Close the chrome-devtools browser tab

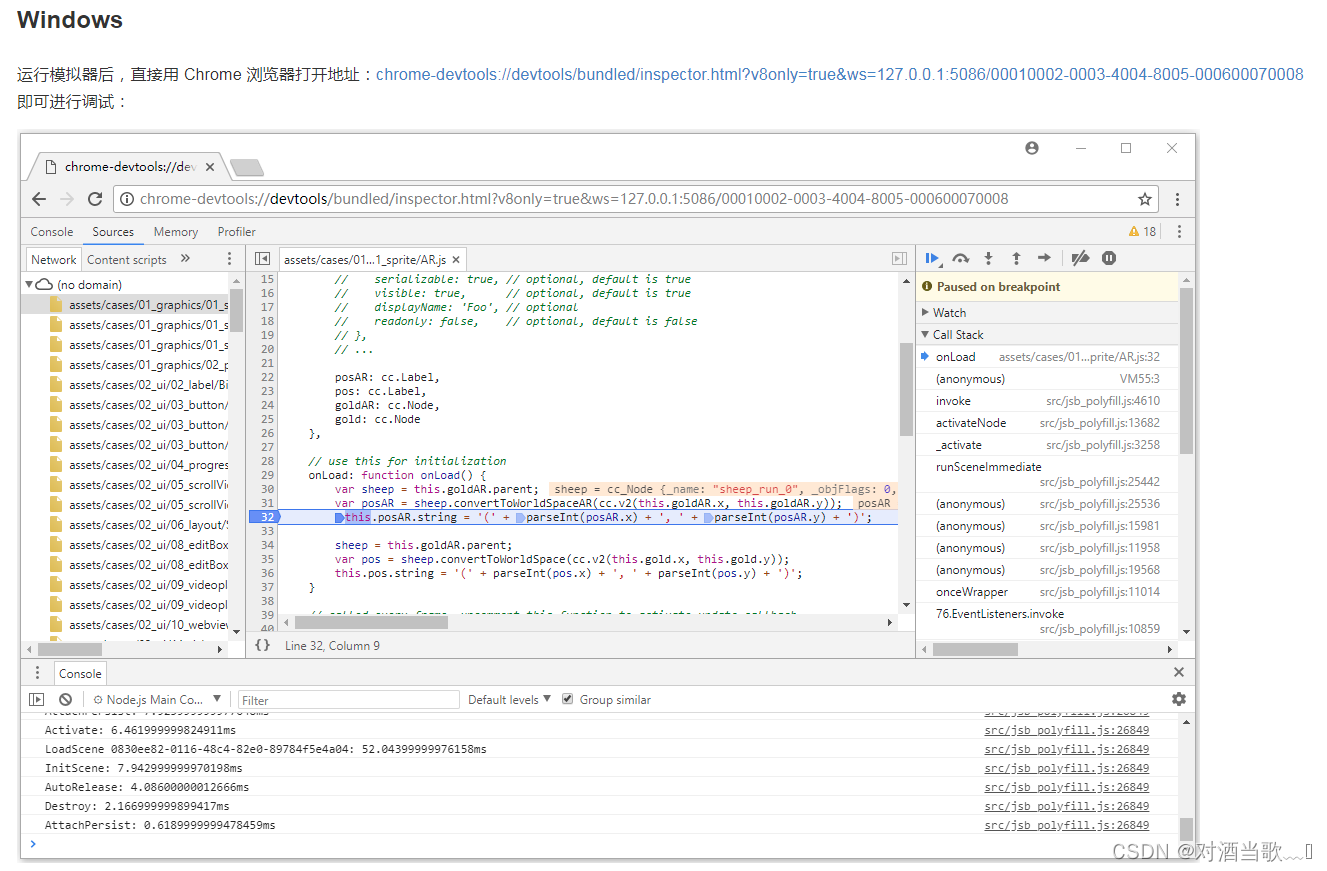coord(210,167)
